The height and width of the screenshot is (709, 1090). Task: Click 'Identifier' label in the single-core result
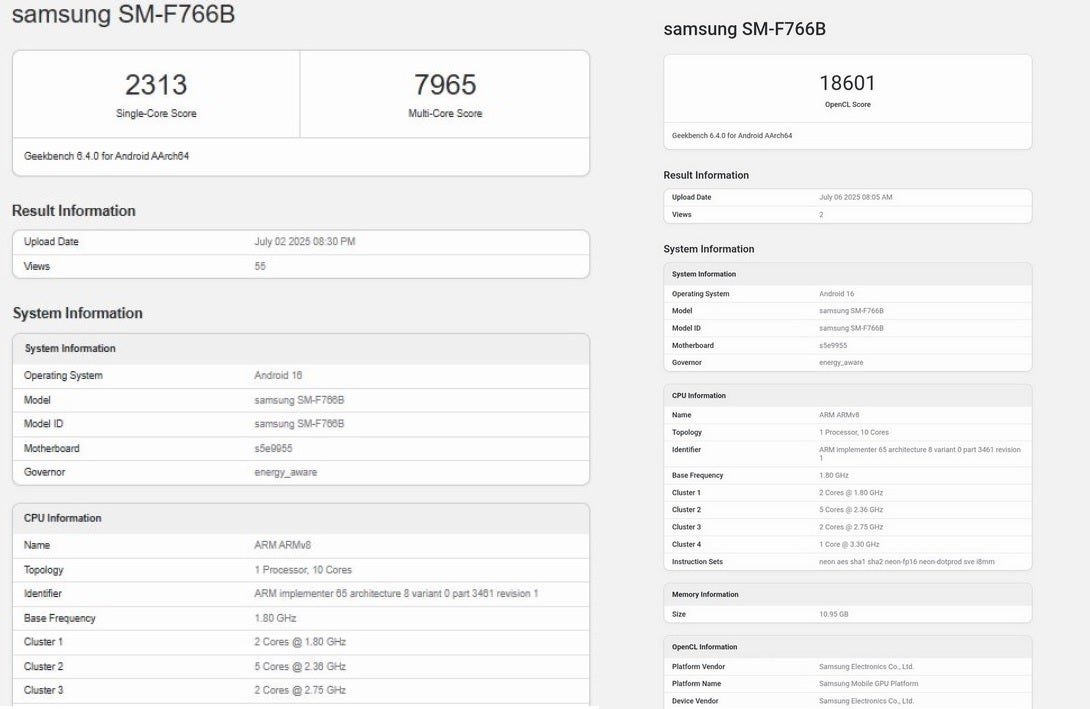(42, 593)
